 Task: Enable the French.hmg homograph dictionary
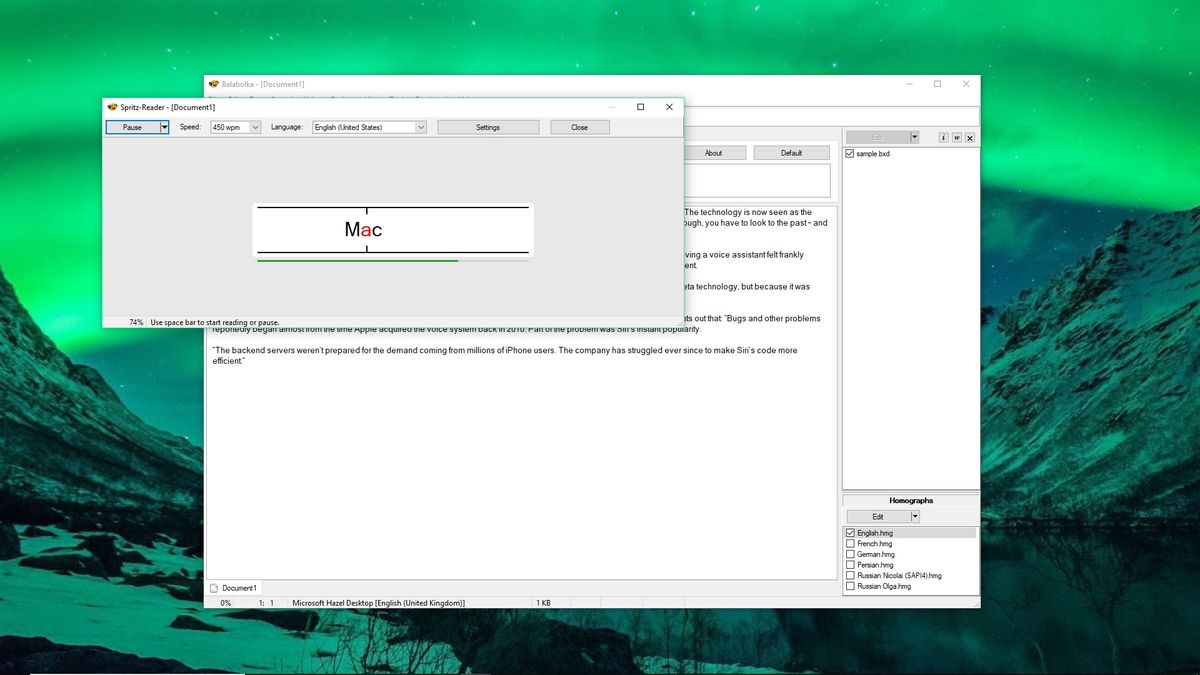[851, 543]
